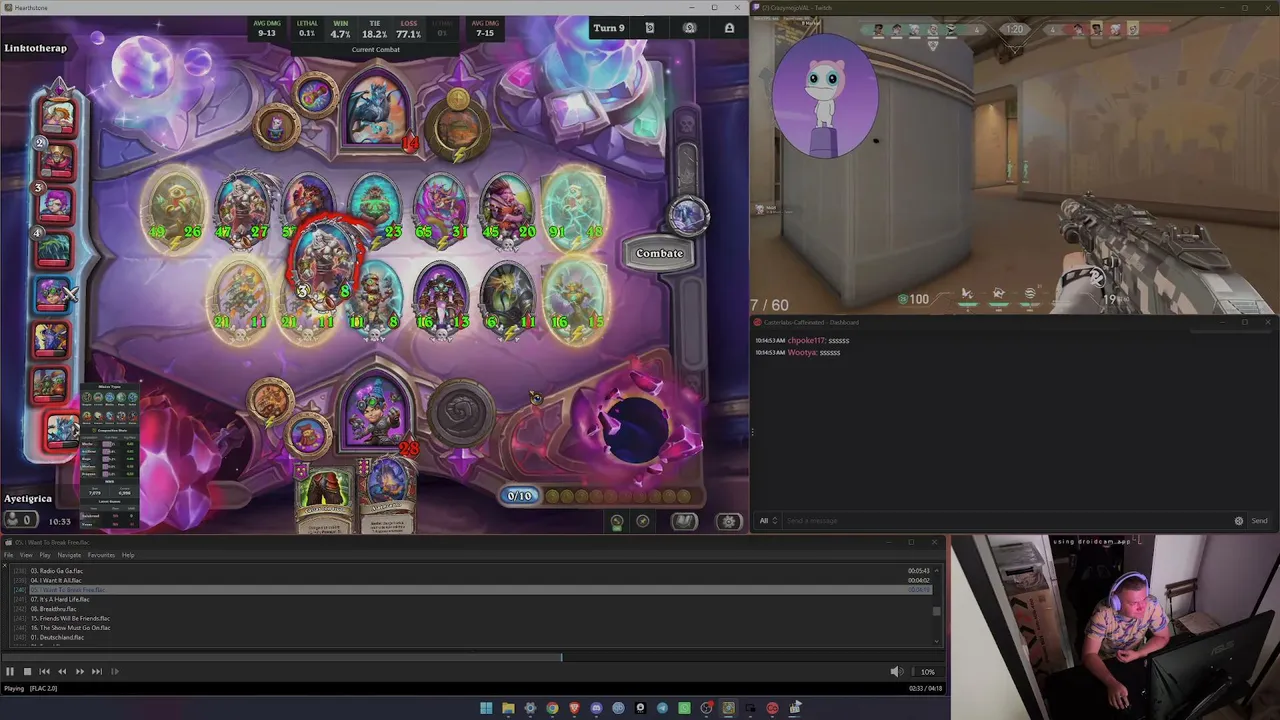
Task: Open the Play menu in music player
Action: click(x=45, y=555)
